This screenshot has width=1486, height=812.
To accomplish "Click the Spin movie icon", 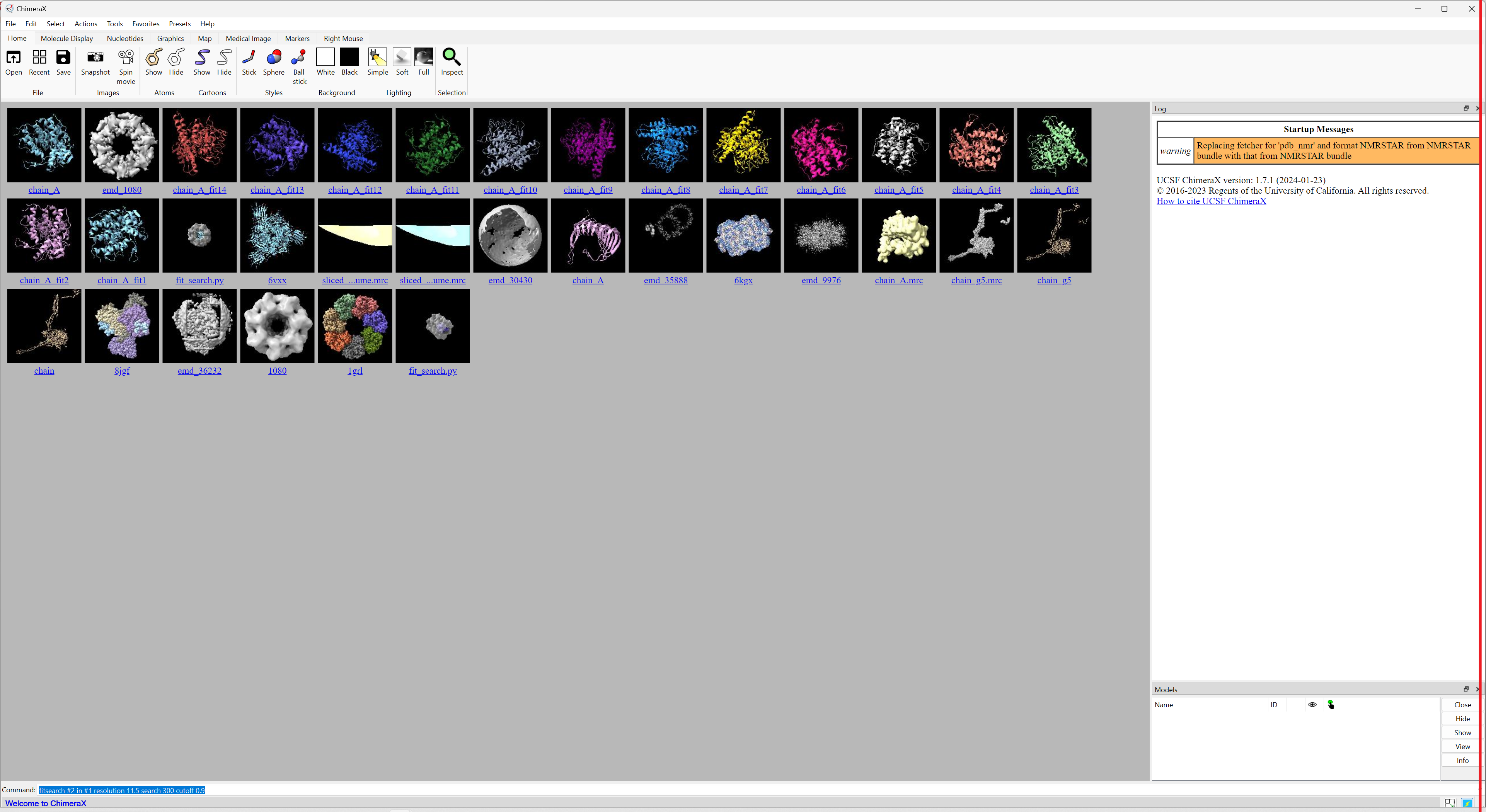I will [x=126, y=58].
